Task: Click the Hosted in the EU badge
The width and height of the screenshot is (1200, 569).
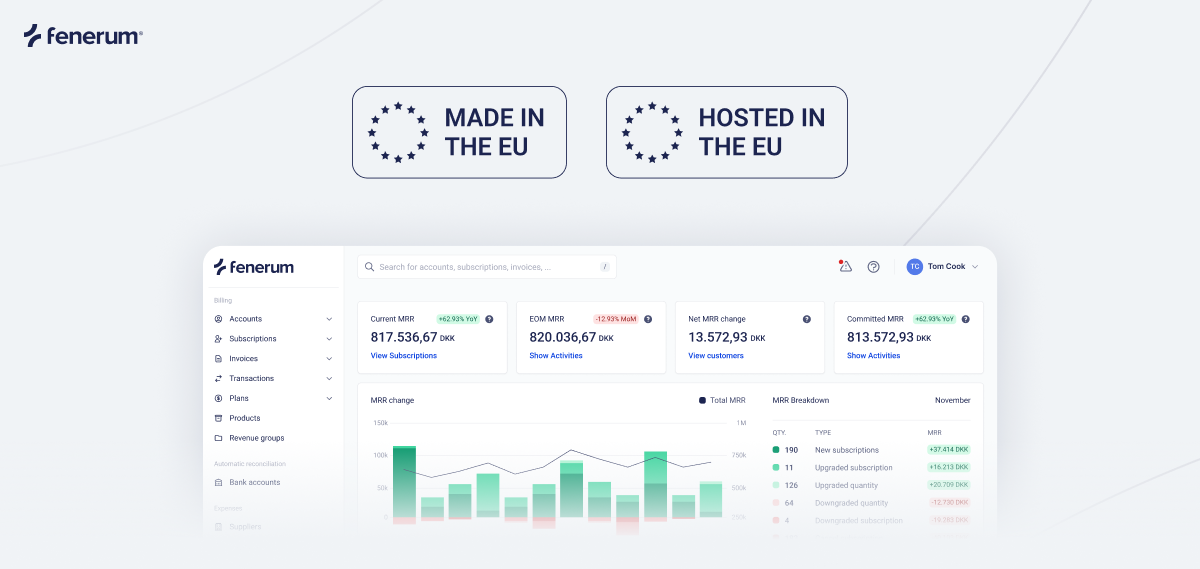Action: (x=727, y=132)
